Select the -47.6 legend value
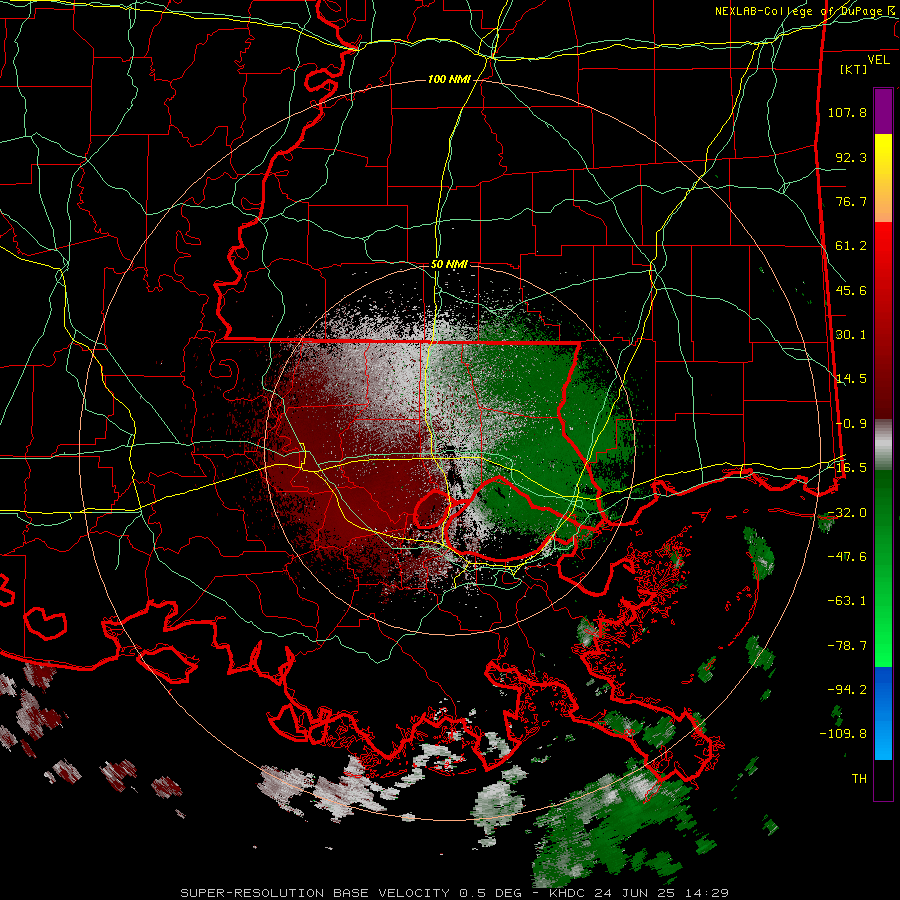The height and width of the screenshot is (900, 900). pyautogui.click(x=847, y=557)
